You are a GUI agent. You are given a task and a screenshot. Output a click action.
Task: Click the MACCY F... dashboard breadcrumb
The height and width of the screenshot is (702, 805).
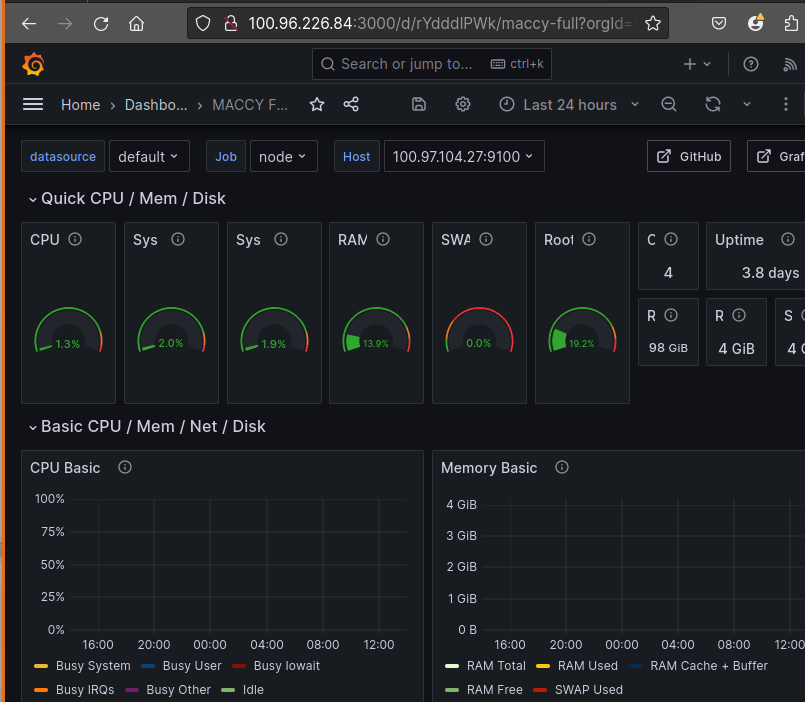pos(250,105)
